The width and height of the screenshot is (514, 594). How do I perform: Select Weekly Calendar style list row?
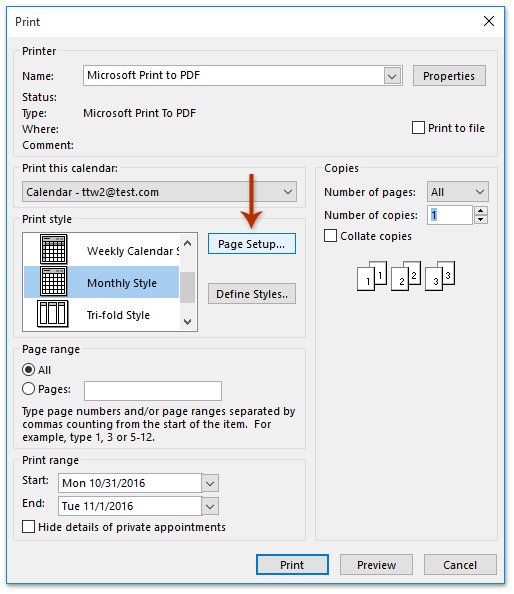tap(102, 250)
